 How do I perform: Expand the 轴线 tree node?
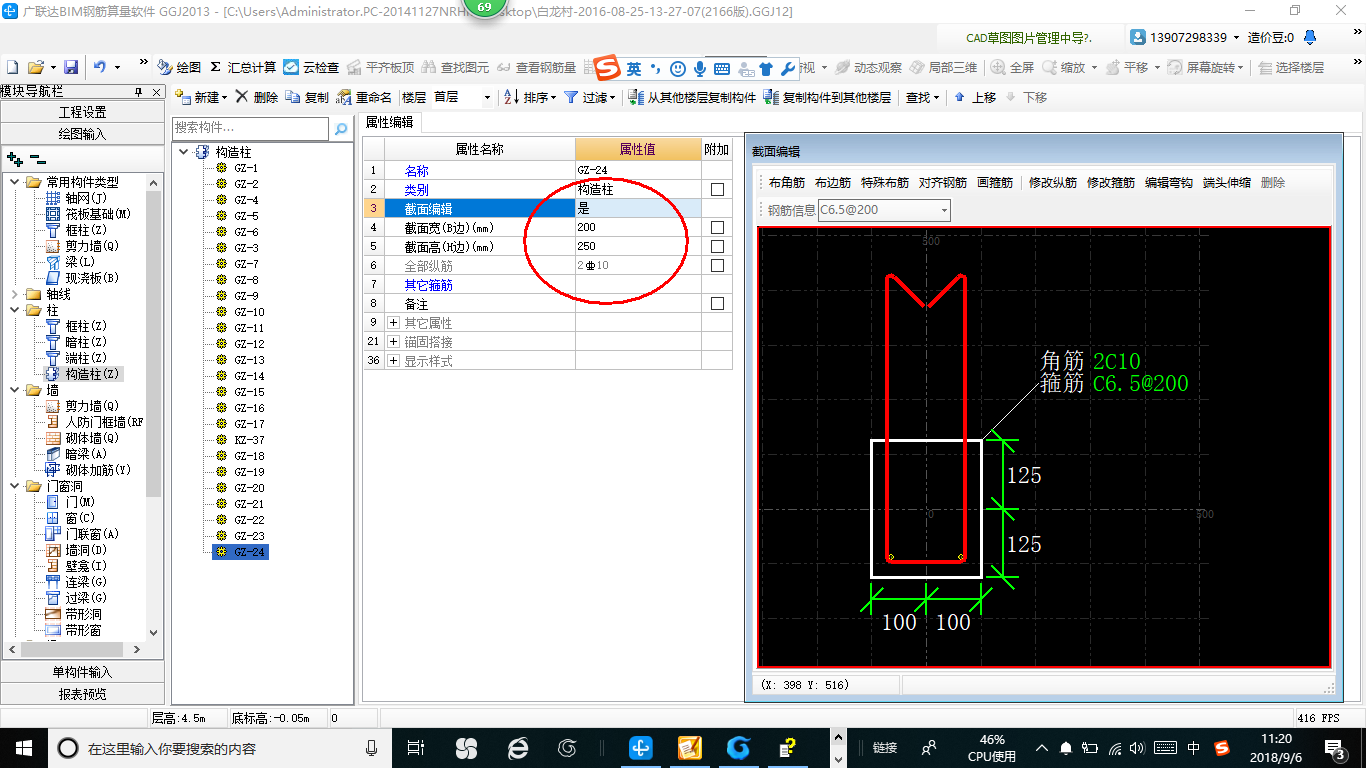tap(14, 294)
